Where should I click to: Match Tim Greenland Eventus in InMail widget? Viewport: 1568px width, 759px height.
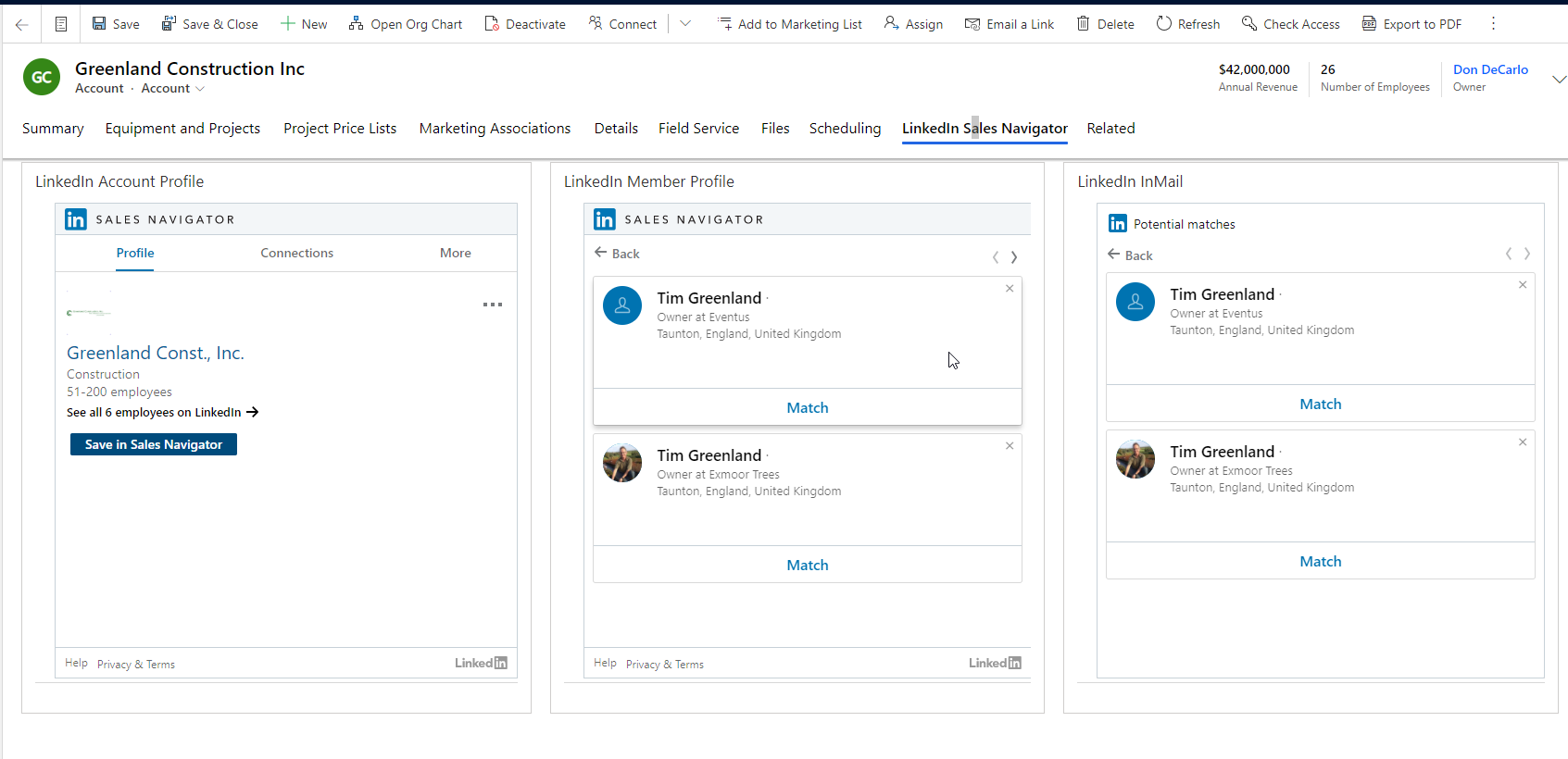click(x=1321, y=404)
